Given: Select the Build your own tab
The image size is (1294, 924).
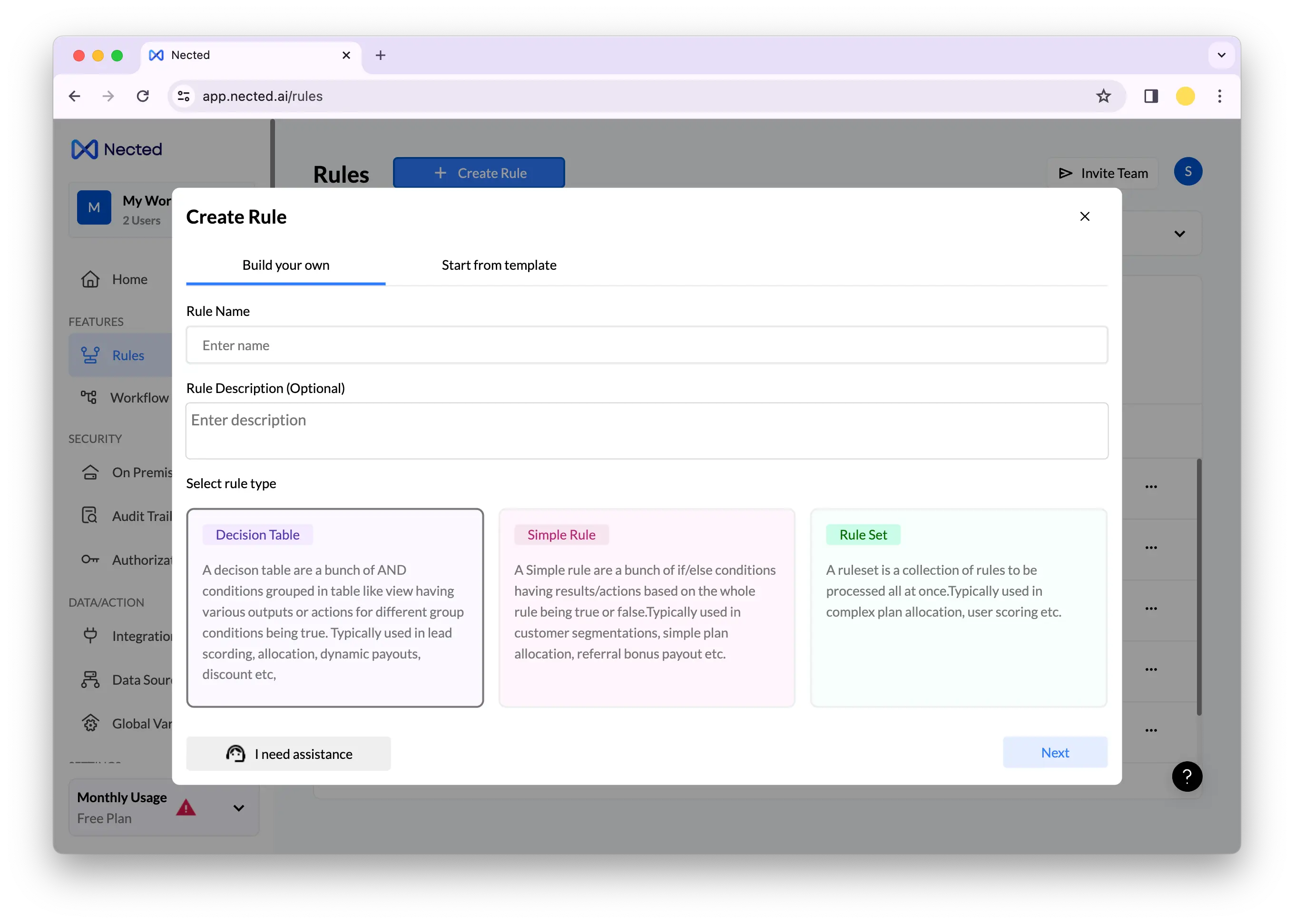Looking at the screenshot, I should point(285,265).
